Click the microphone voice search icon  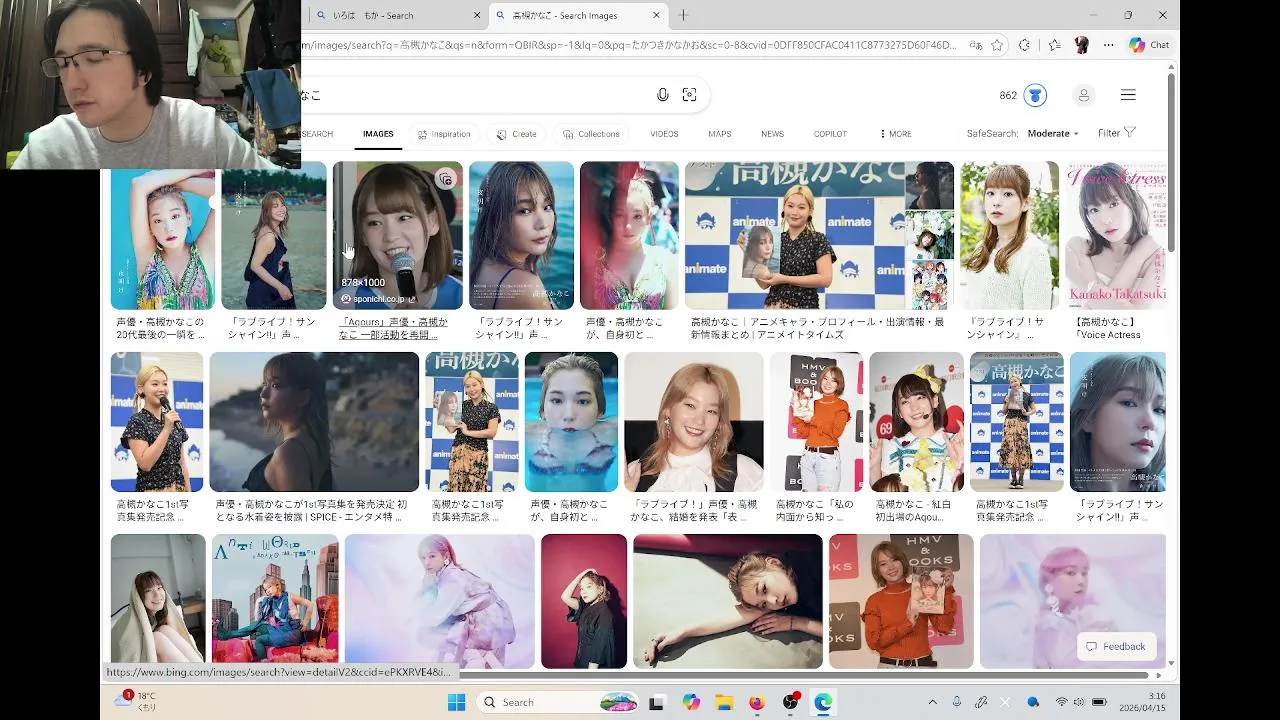662,95
